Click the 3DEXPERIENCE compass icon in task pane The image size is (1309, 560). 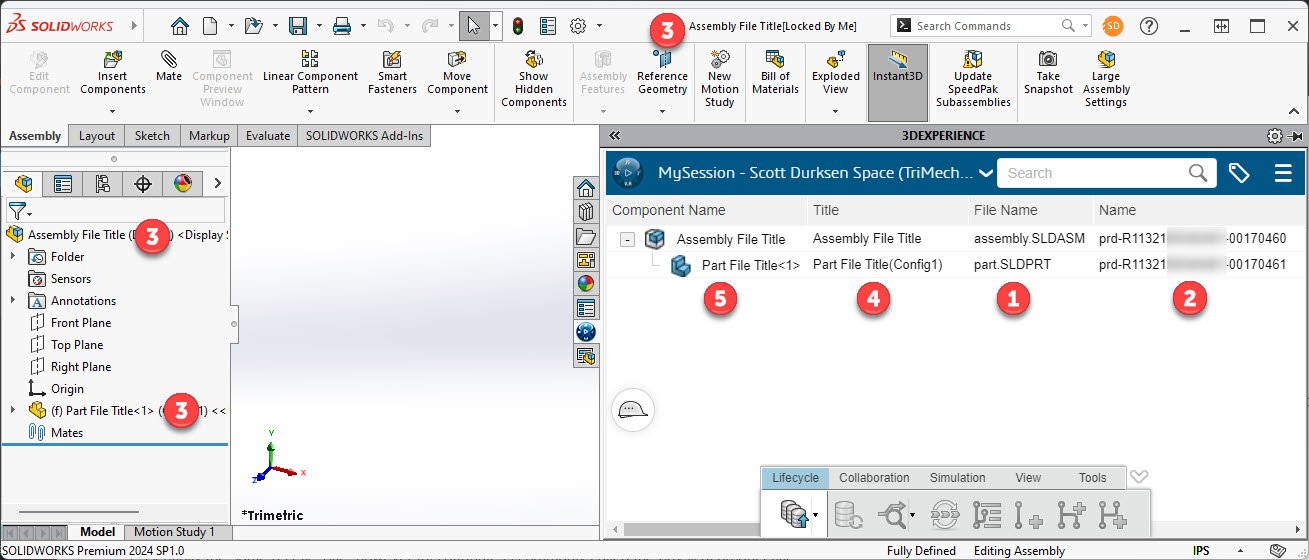(586, 331)
